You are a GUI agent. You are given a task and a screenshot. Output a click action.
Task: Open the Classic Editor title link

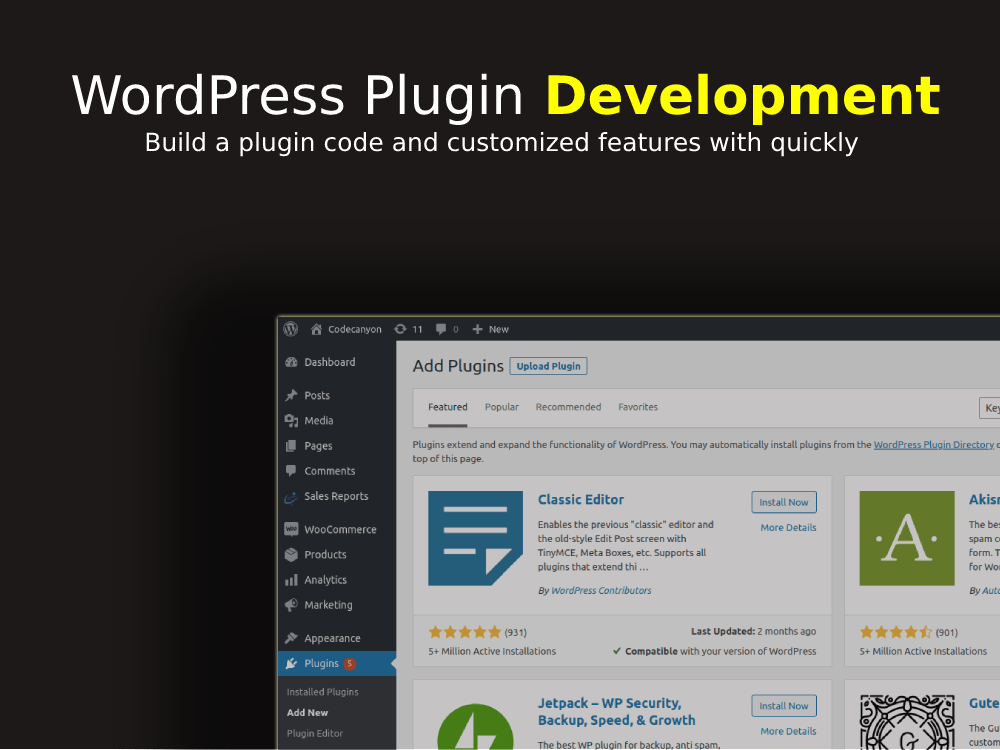click(x=580, y=499)
